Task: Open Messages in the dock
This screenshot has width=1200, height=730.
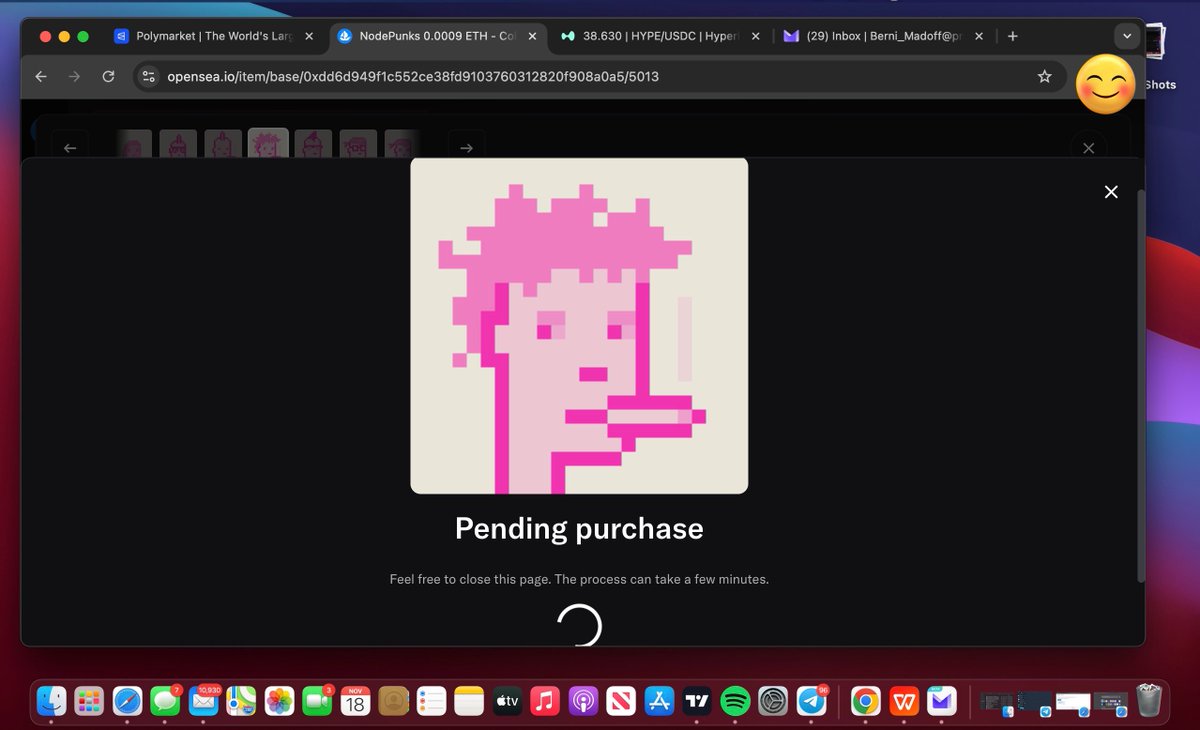Action: tap(165, 702)
